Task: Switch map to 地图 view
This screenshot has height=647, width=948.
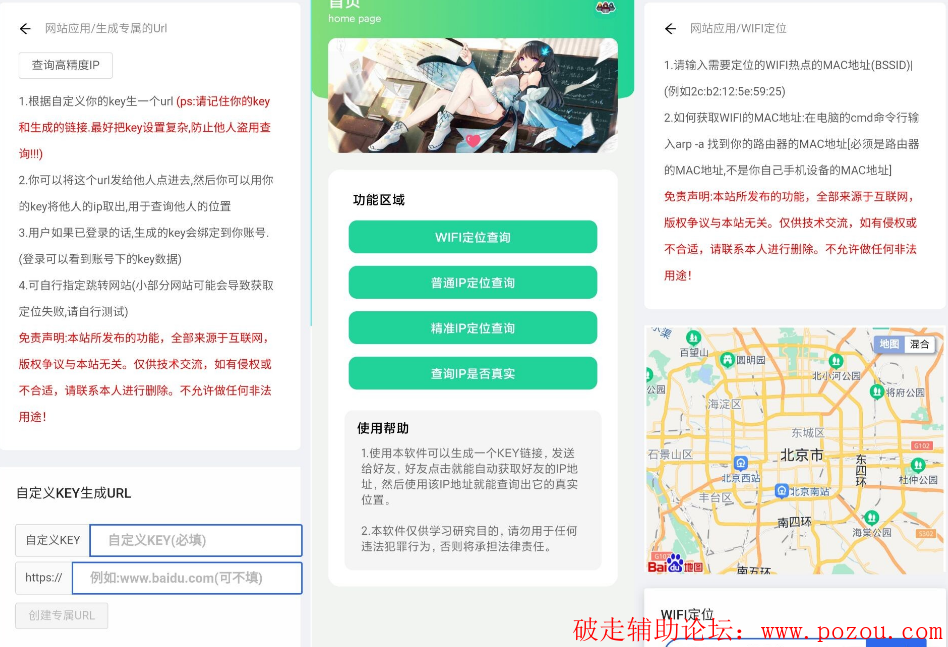Action: pos(888,344)
